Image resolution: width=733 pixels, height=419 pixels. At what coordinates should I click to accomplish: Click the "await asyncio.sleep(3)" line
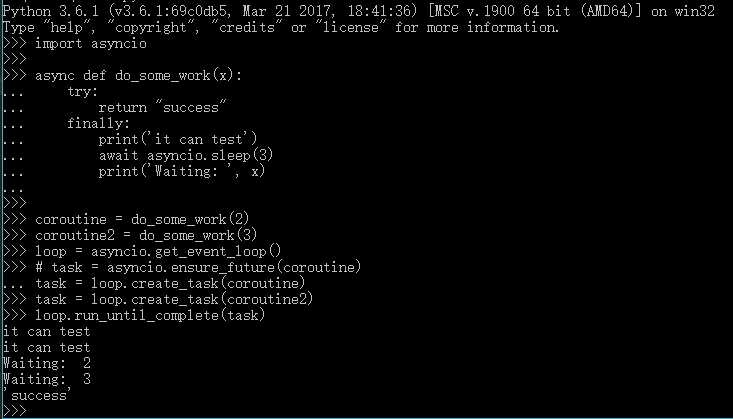pyautogui.click(x=185, y=156)
